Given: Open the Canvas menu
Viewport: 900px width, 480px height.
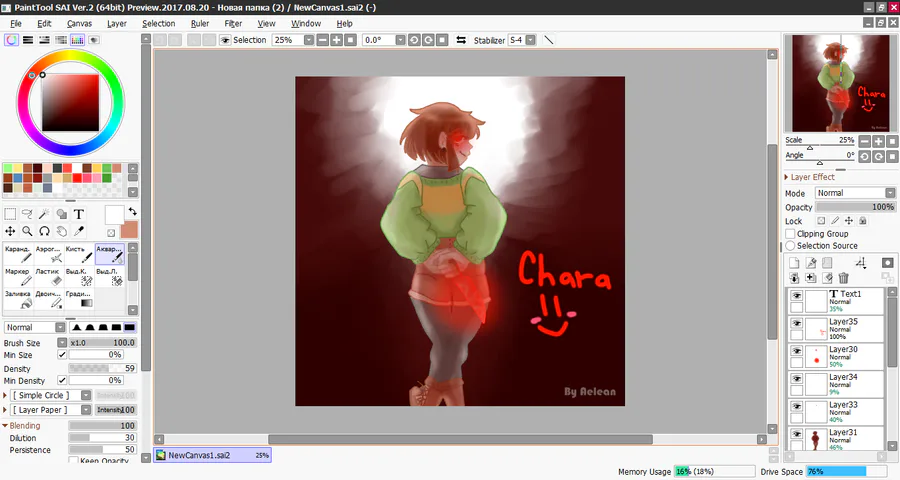Looking at the screenshot, I should [x=79, y=24].
